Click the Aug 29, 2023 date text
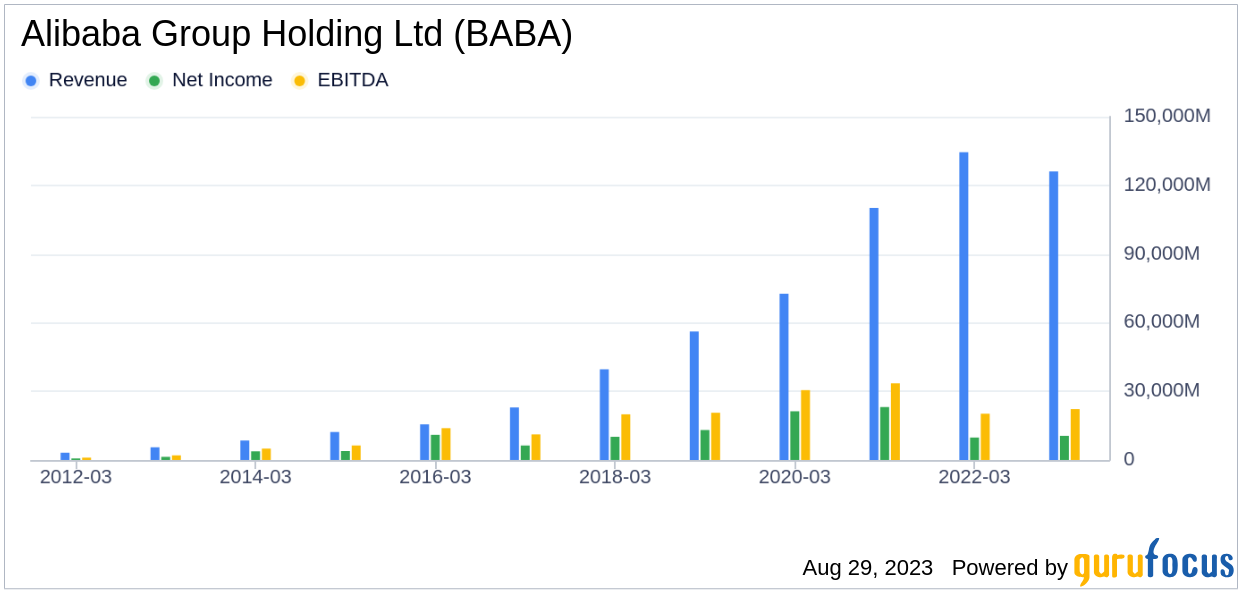This screenshot has height=593, width=1242. coord(867,568)
